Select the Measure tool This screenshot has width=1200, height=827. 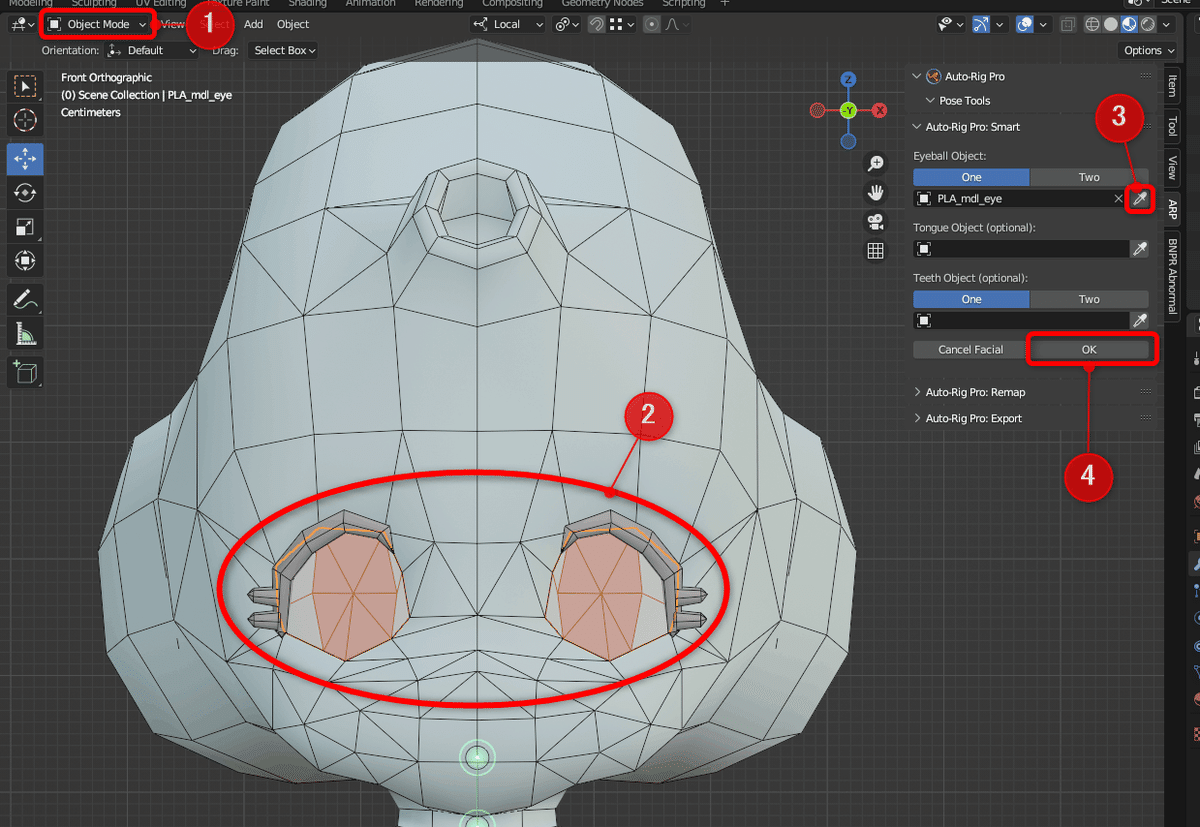click(x=24, y=333)
